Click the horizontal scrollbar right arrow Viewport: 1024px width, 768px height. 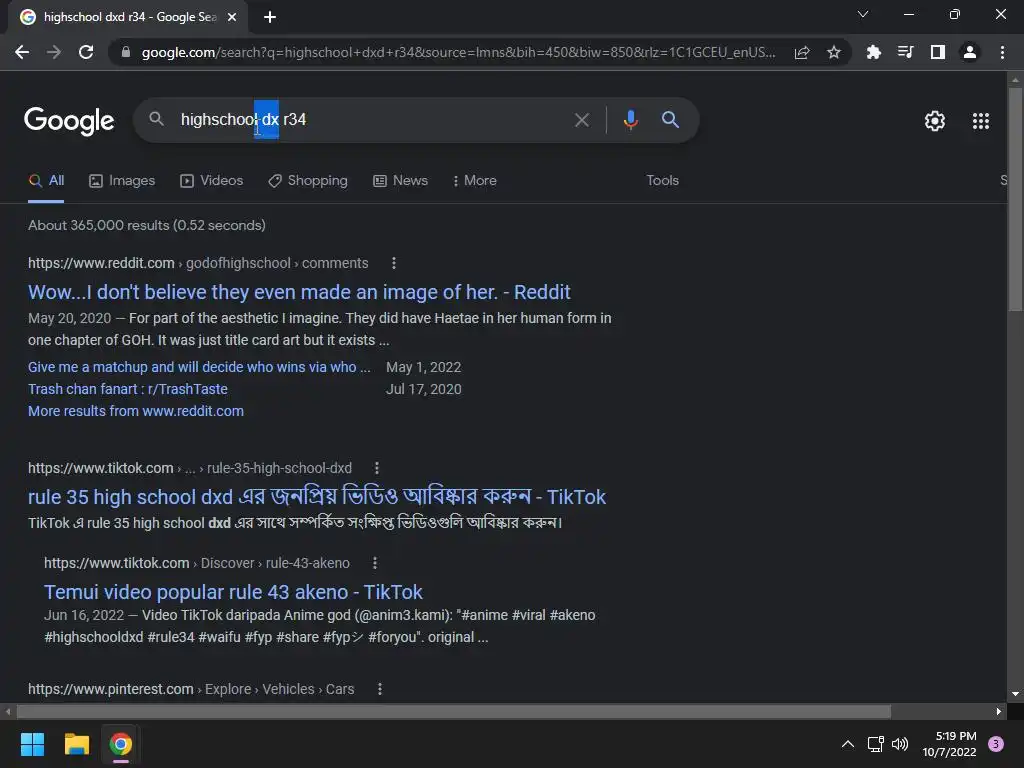999,711
